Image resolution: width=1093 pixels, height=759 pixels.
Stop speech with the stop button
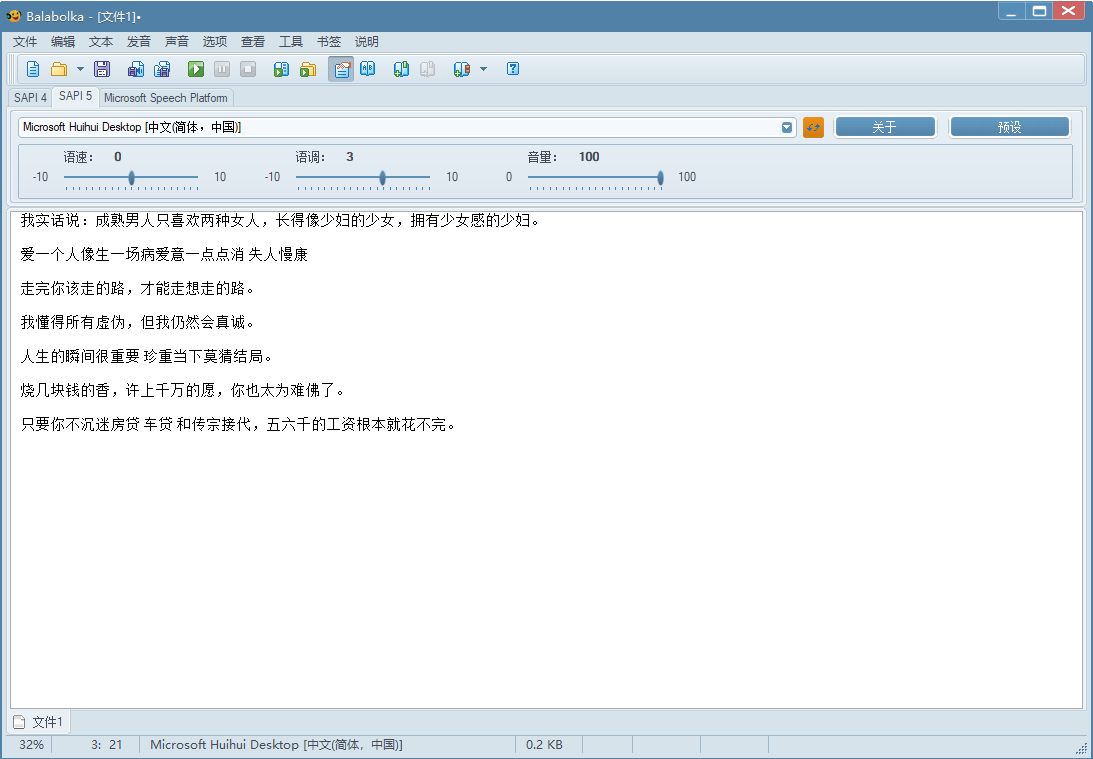coord(247,69)
